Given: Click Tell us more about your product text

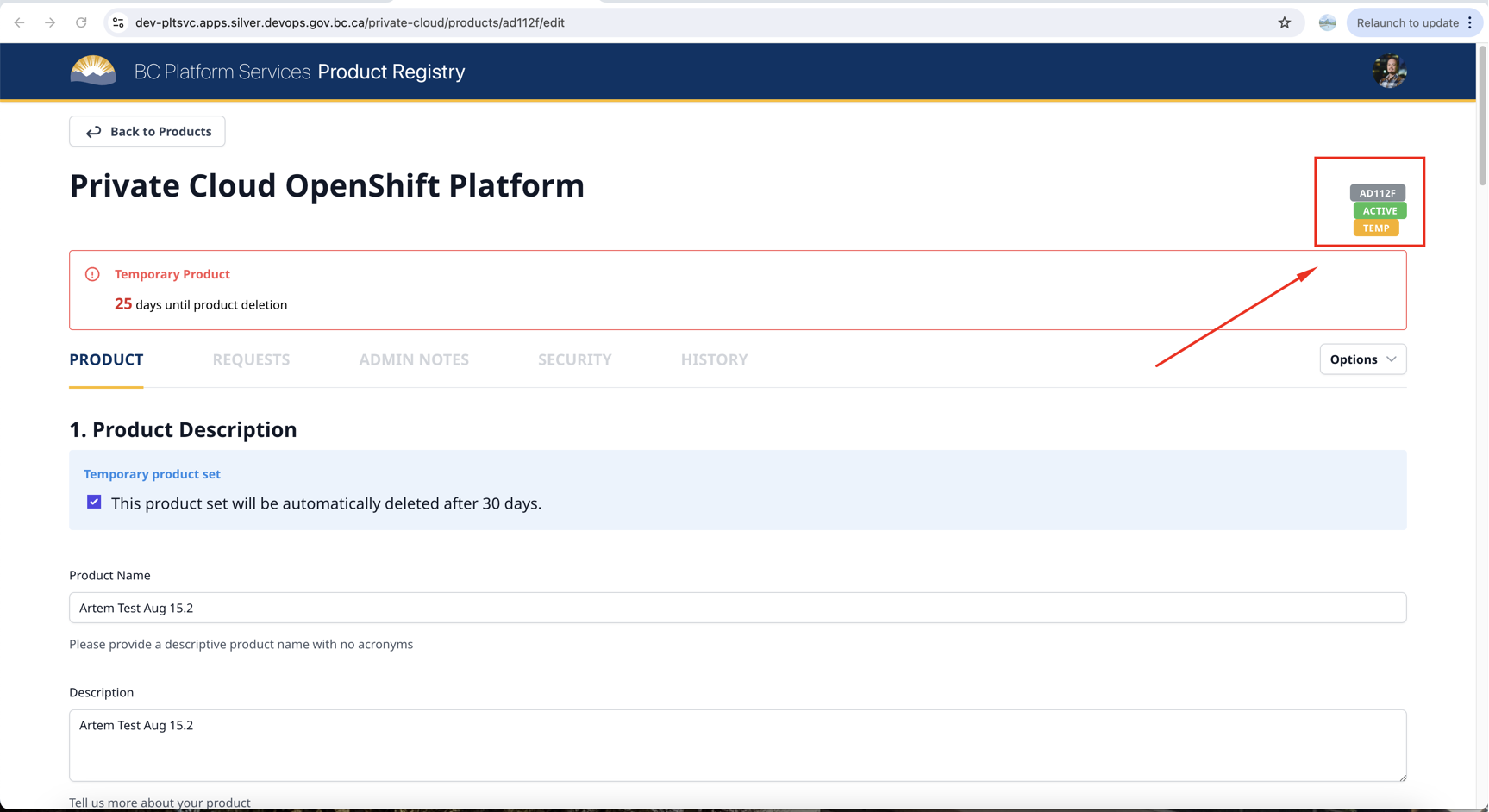Looking at the screenshot, I should click(160, 803).
